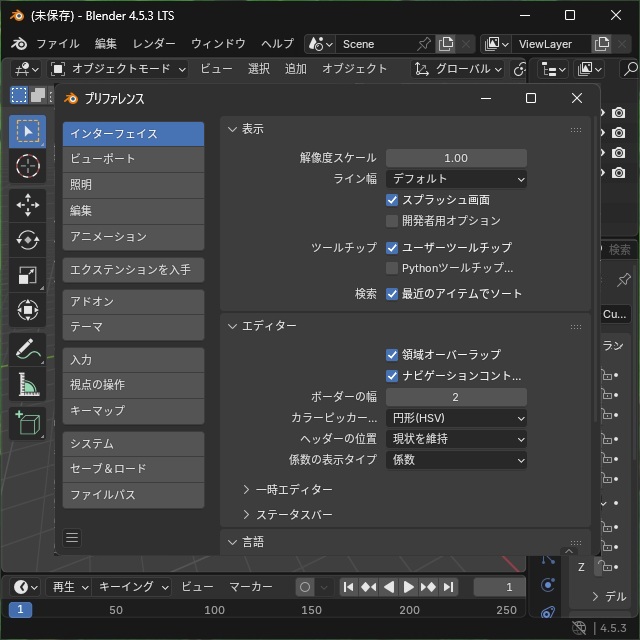
Task: Jump to previous keyframe
Action: click(x=369, y=587)
